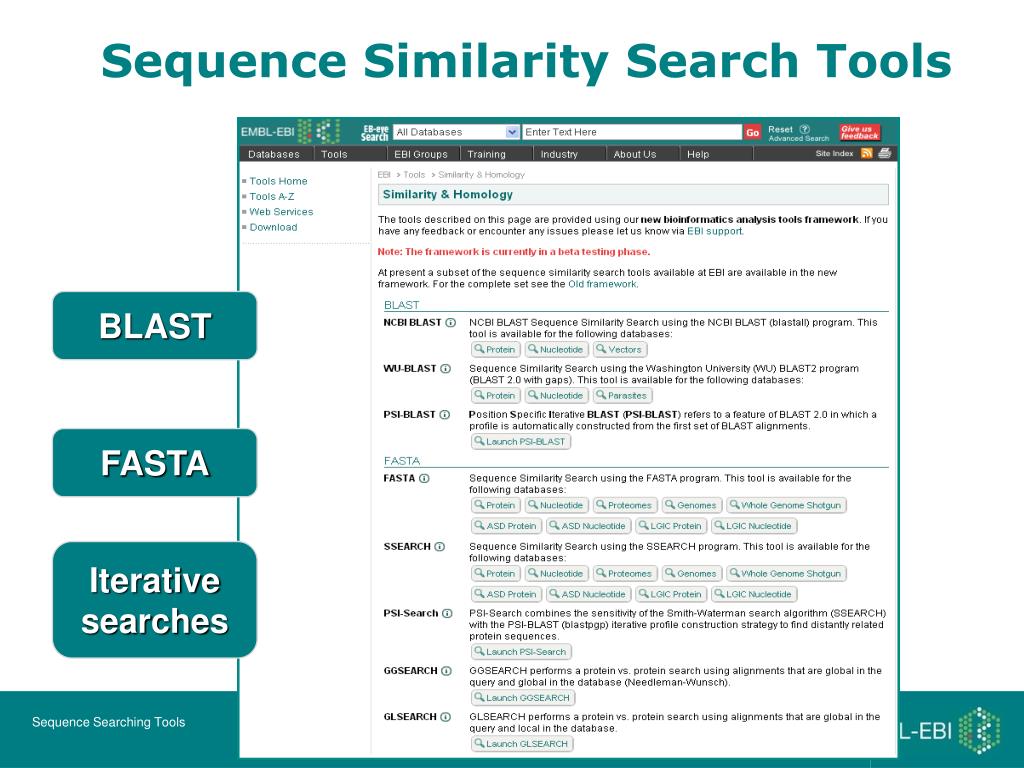Click the SSEARCH info icon
This screenshot has height=768, width=1024.
point(440,547)
